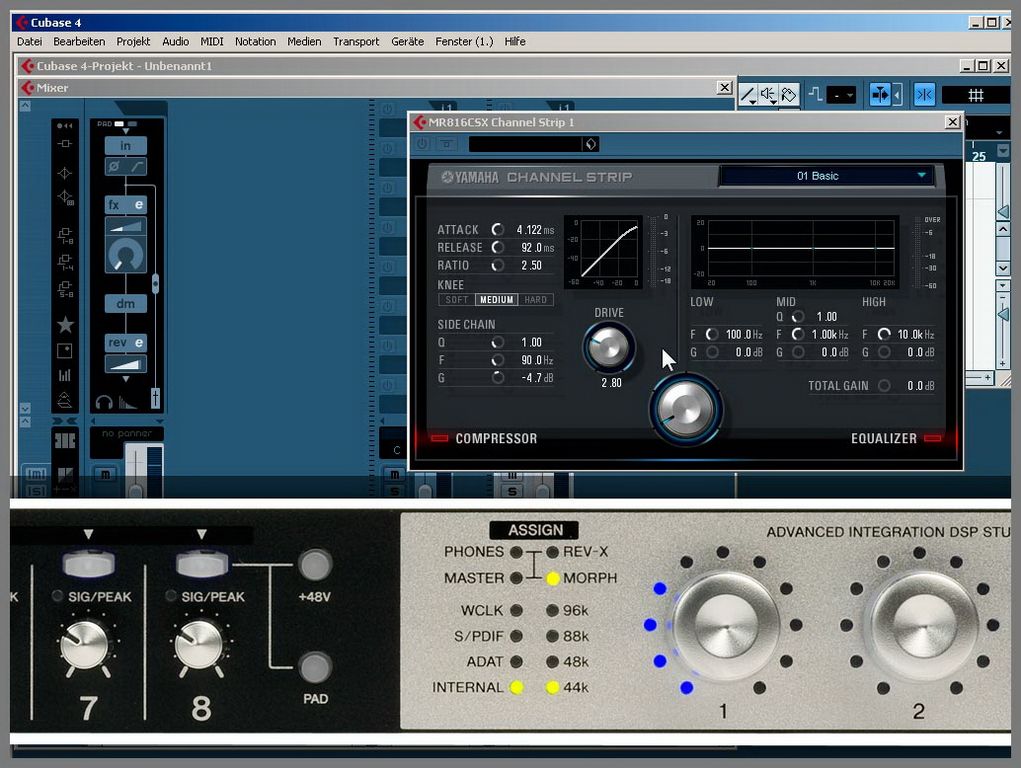Open rev editor with the 'e' button
Screen dimensions: 1021x768
[139, 343]
